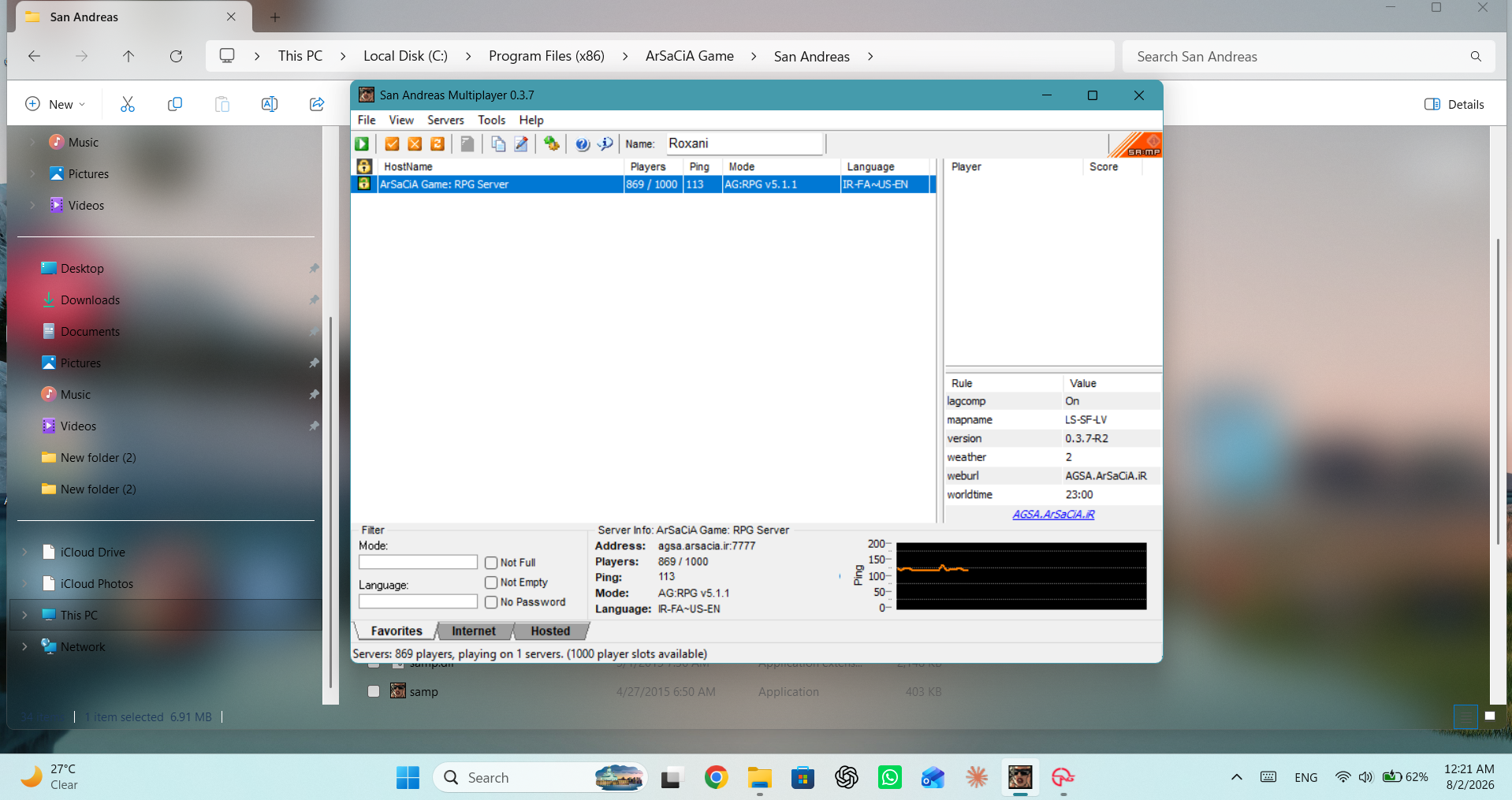Open WhatsApp from the taskbar
This screenshot has height=800, width=1512.
[890, 778]
